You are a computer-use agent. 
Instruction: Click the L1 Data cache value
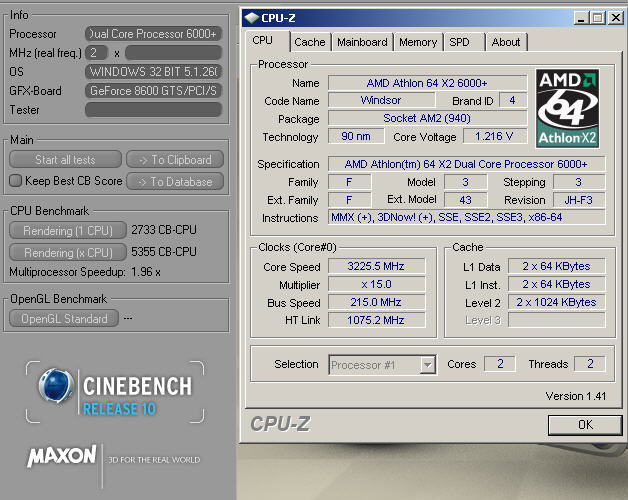click(x=556, y=266)
